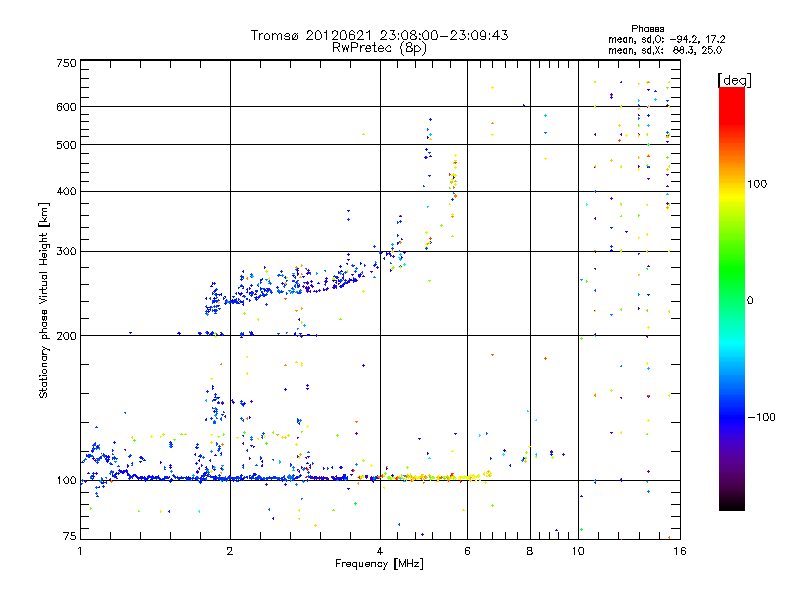
Task: Click the dark bottom end of the colorbar
Action: click(x=732, y=503)
